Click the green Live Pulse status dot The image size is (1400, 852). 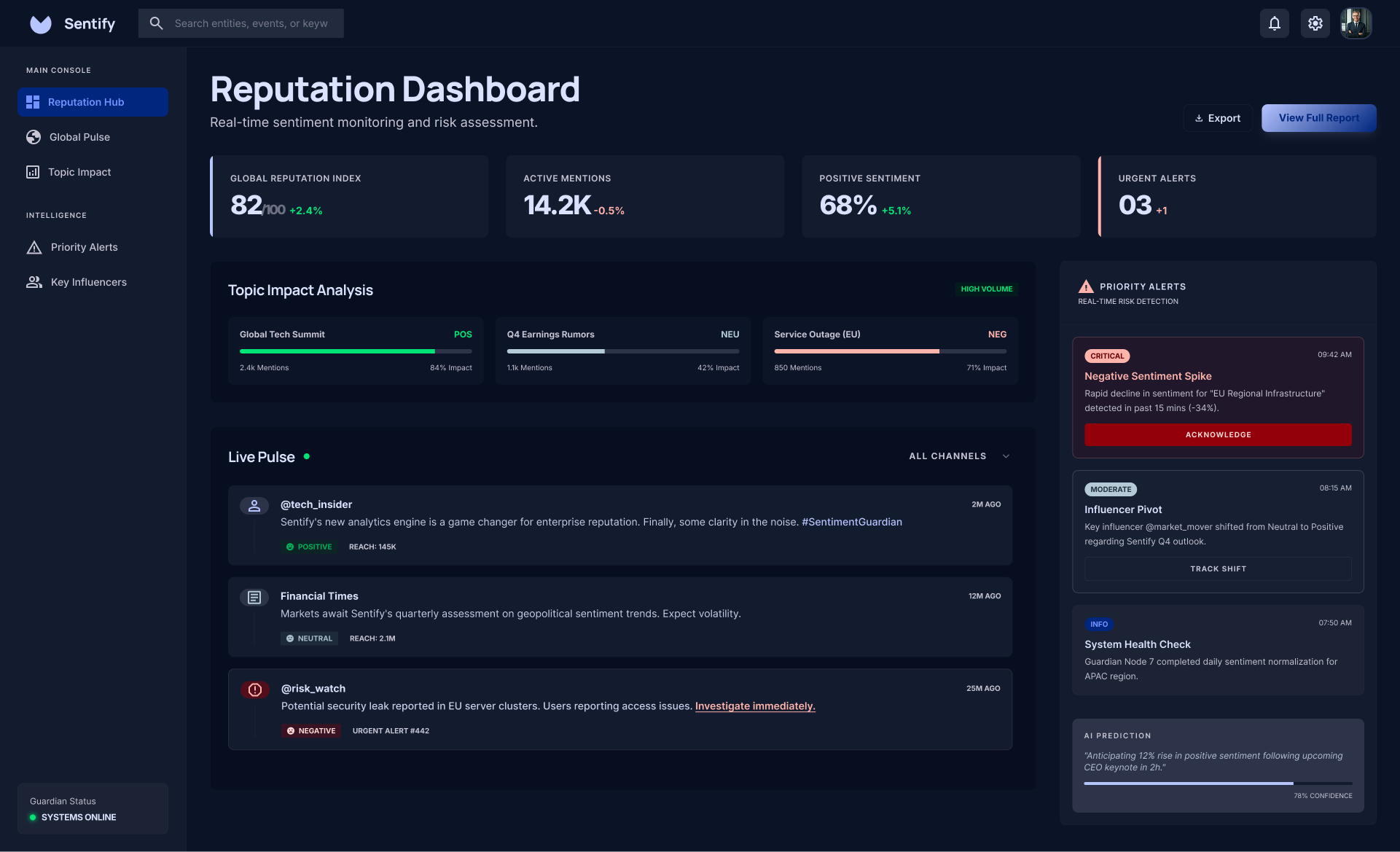pyautogui.click(x=307, y=456)
